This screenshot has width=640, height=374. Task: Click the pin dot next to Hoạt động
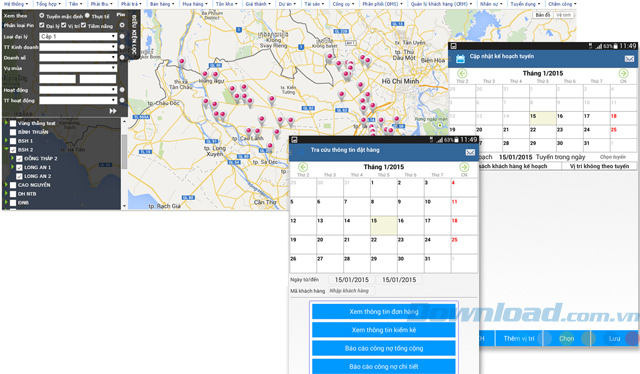[122, 90]
